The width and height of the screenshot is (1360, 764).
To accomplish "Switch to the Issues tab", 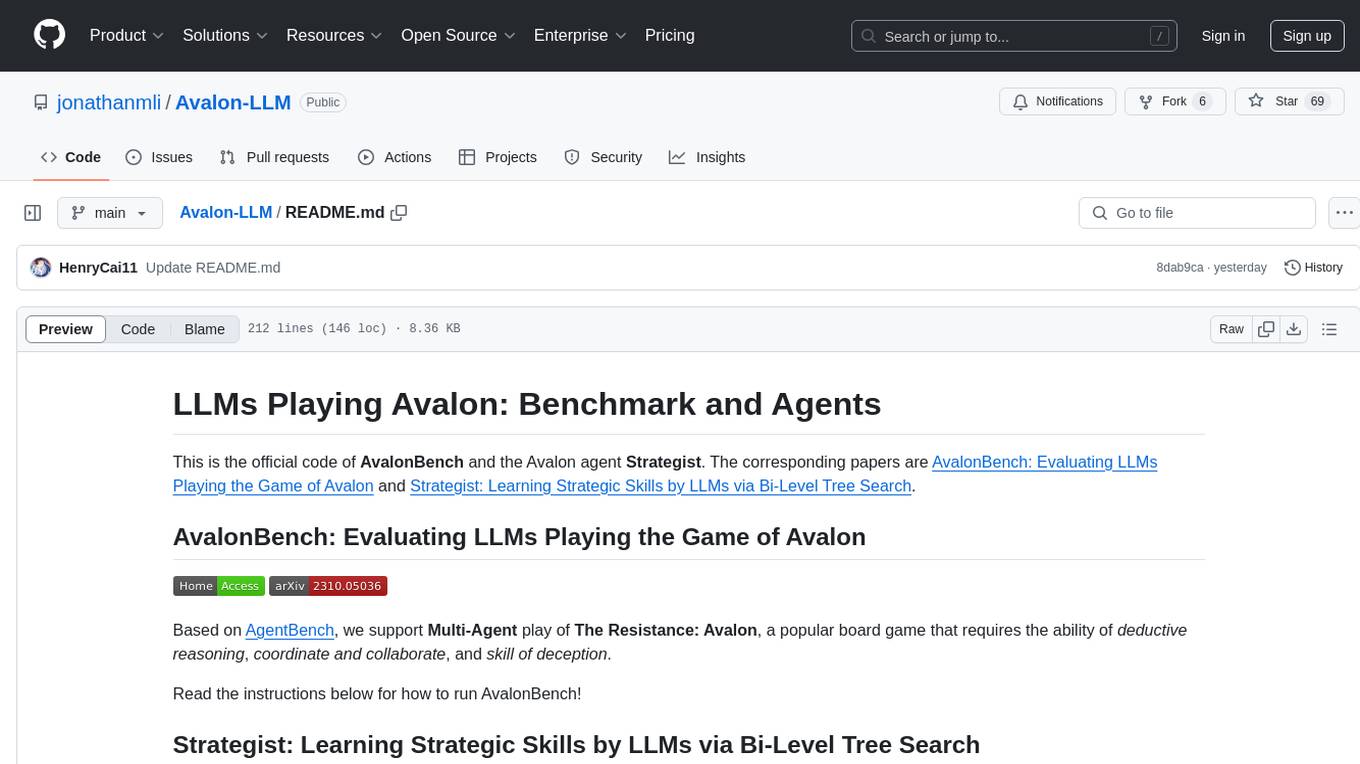I will [159, 157].
